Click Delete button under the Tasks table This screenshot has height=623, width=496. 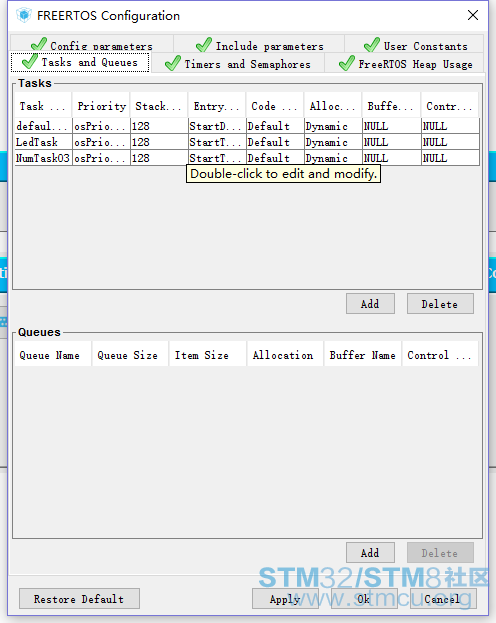(440, 304)
